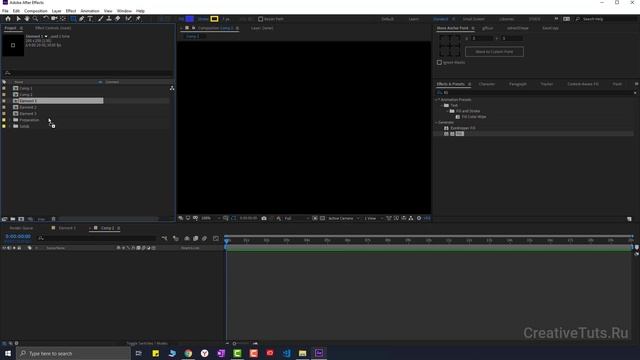Switch to the Paragraph panel tab
The width and height of the screenshot is (640, 360).
click(518, 84)
